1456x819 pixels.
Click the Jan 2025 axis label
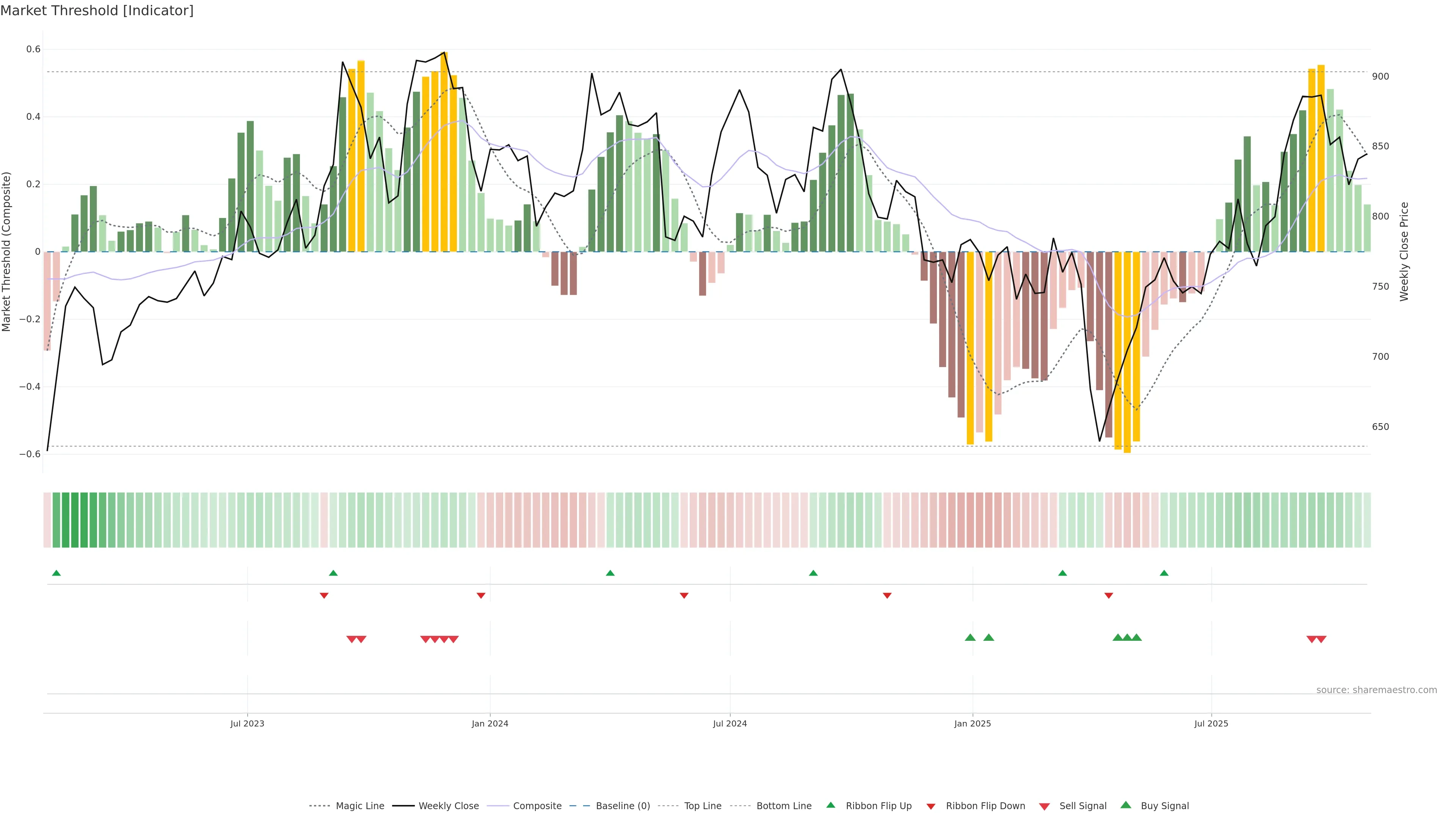pyautogui.click(x=972, y=723)
